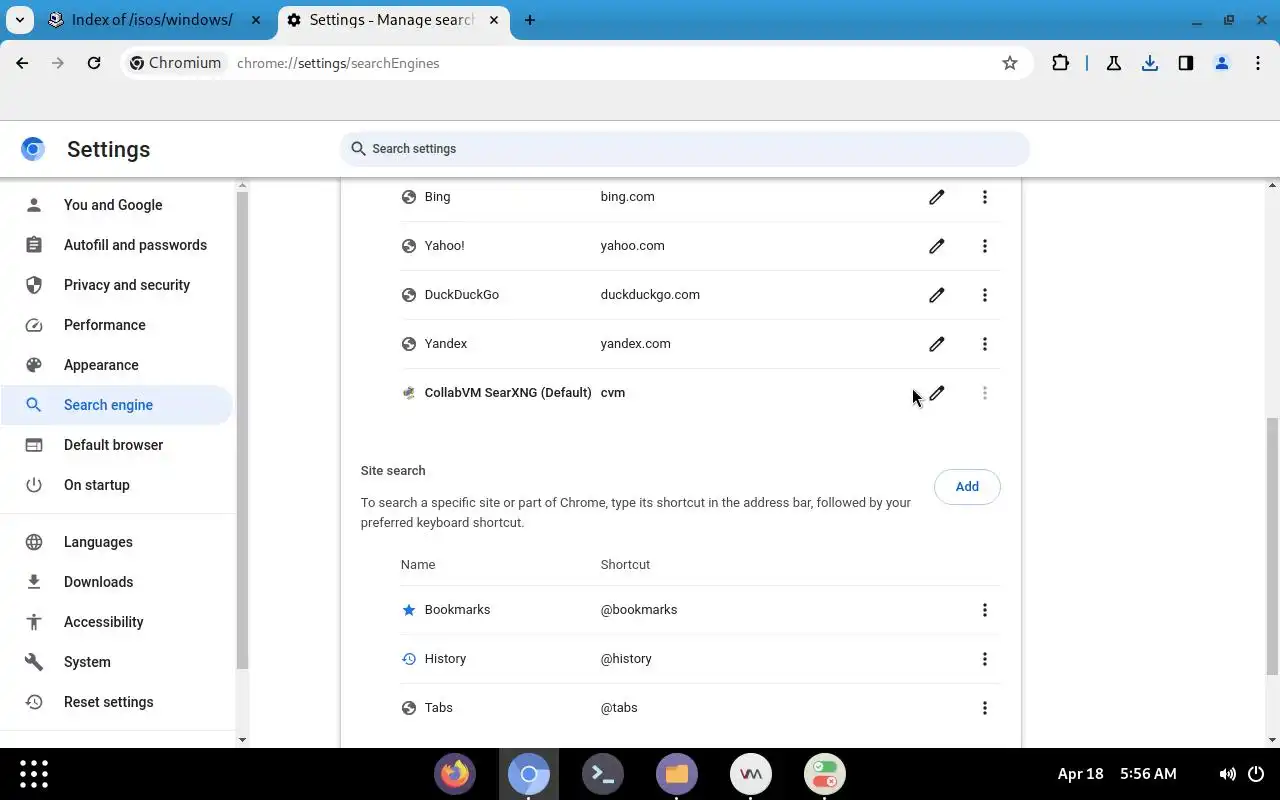This screenshot has width=1280, height=800.
Task: Edit the Bing search engine entry
Action: 936,197
